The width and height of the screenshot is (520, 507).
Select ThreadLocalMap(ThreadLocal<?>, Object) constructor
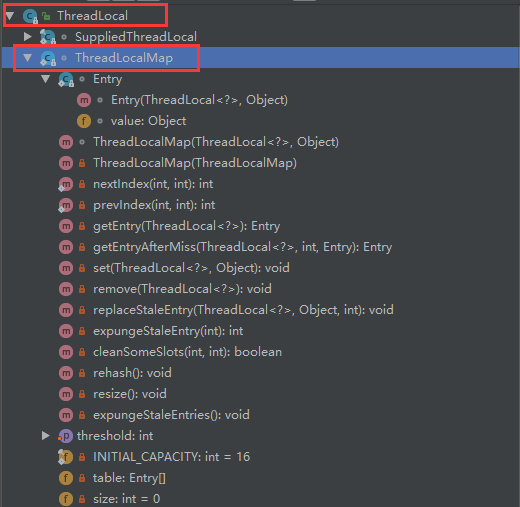coord(216,142)
